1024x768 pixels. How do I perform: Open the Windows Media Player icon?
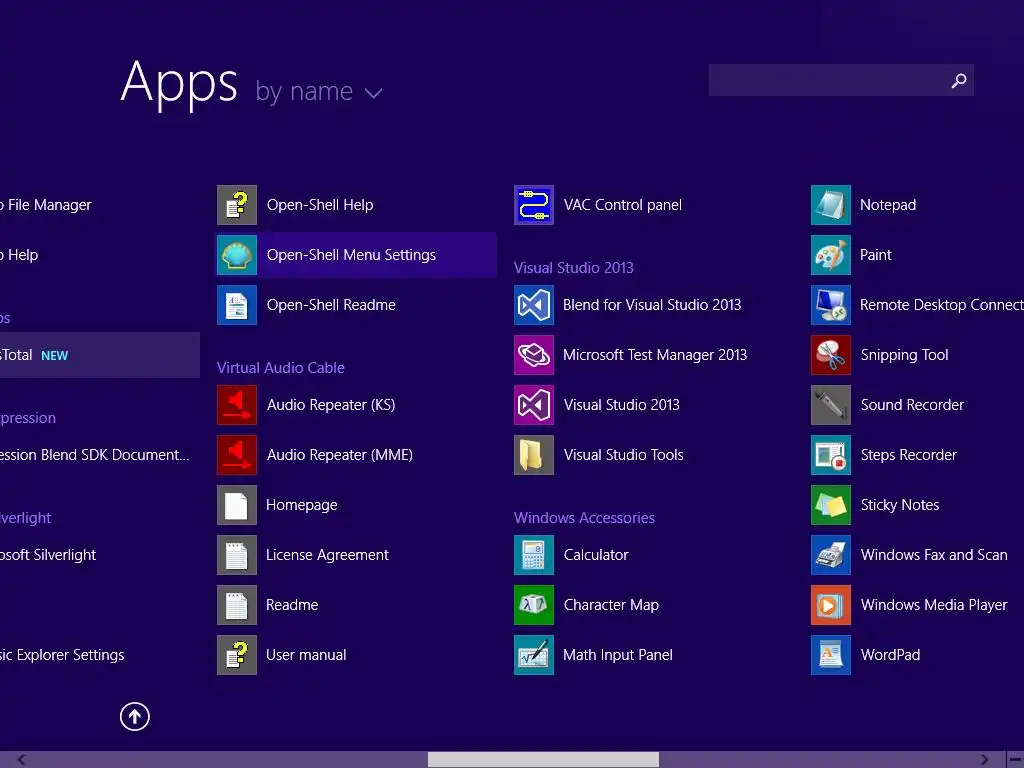[831, 605]
